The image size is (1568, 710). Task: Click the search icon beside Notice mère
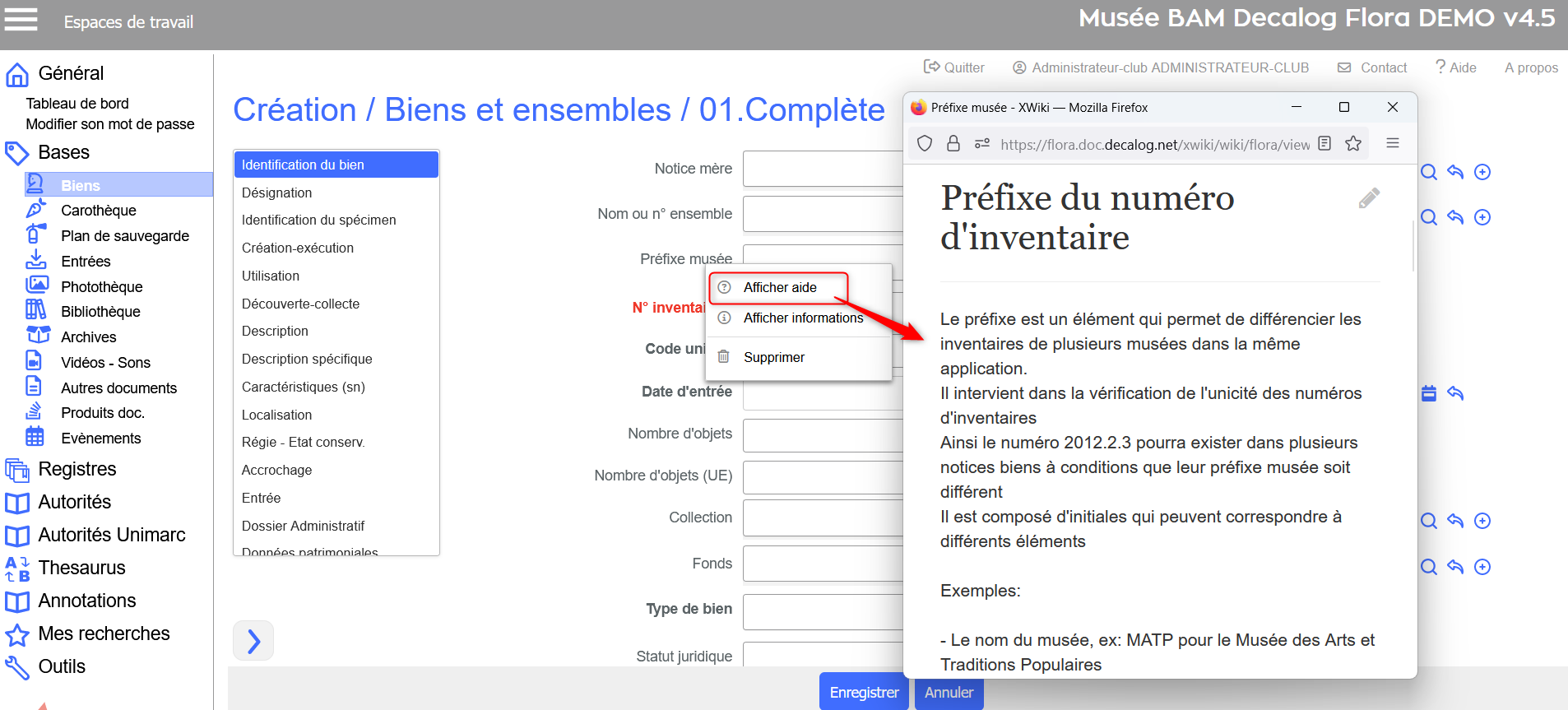pyautogui.click(x=1429, y=172)
